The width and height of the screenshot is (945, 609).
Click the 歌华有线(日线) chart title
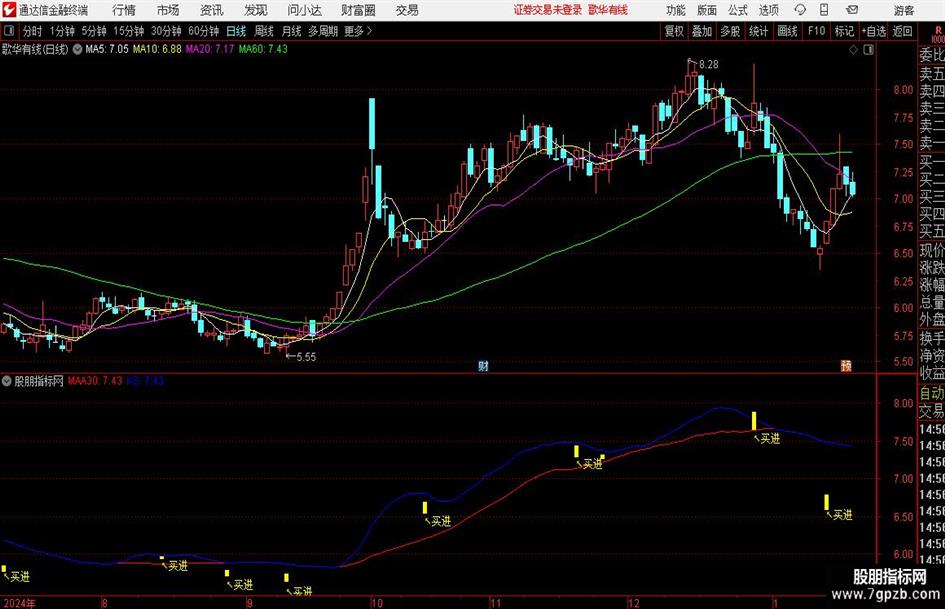pyautogui.click(x=35, y=49)
